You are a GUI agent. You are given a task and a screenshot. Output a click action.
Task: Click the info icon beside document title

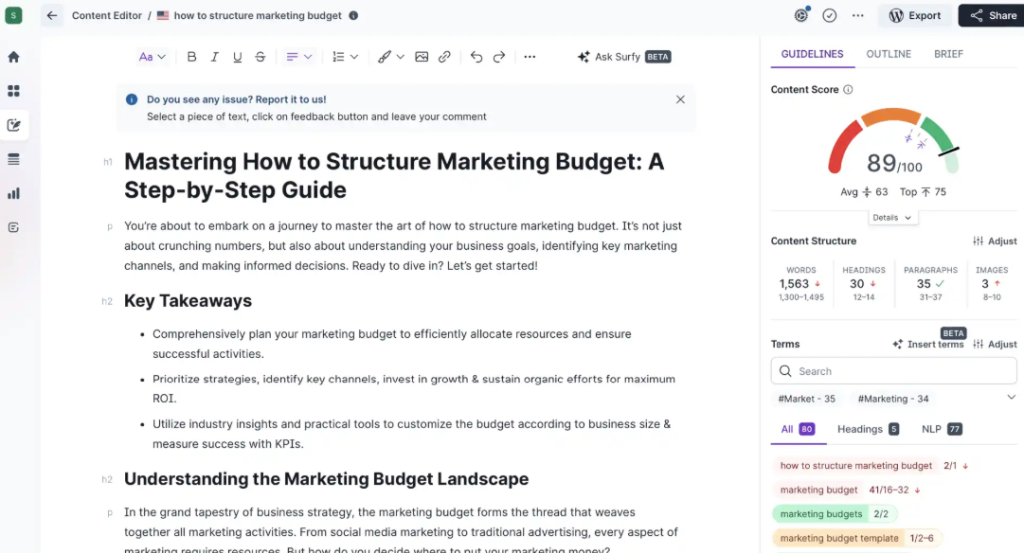tap(353, 15)
